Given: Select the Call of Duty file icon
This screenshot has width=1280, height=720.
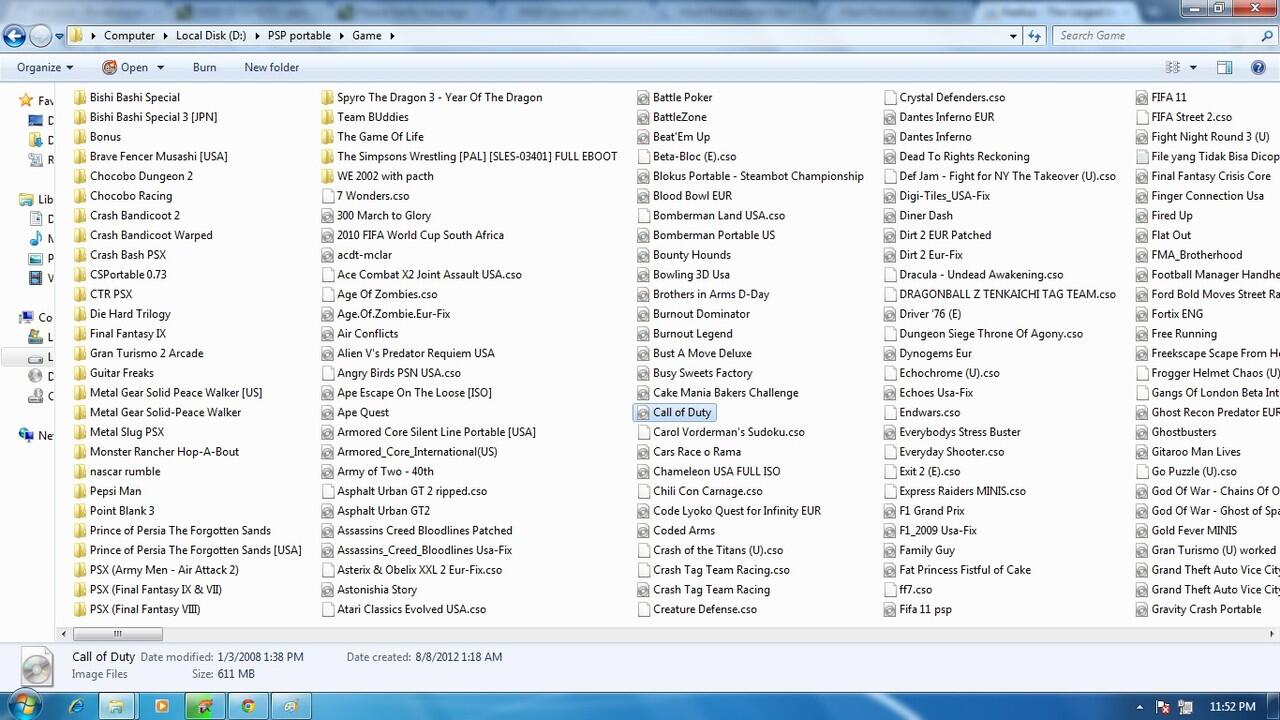Looking at the screenshot, I should coord(643,412).
